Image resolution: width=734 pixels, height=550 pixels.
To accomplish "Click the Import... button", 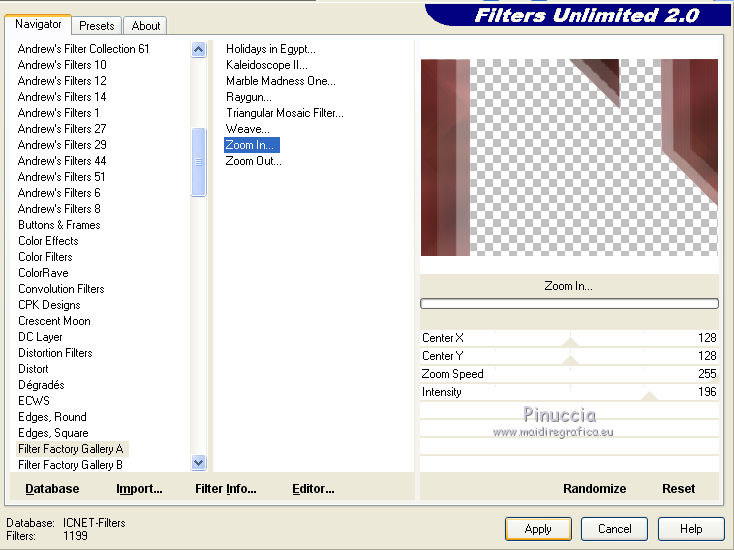I will tap(139, 489).
